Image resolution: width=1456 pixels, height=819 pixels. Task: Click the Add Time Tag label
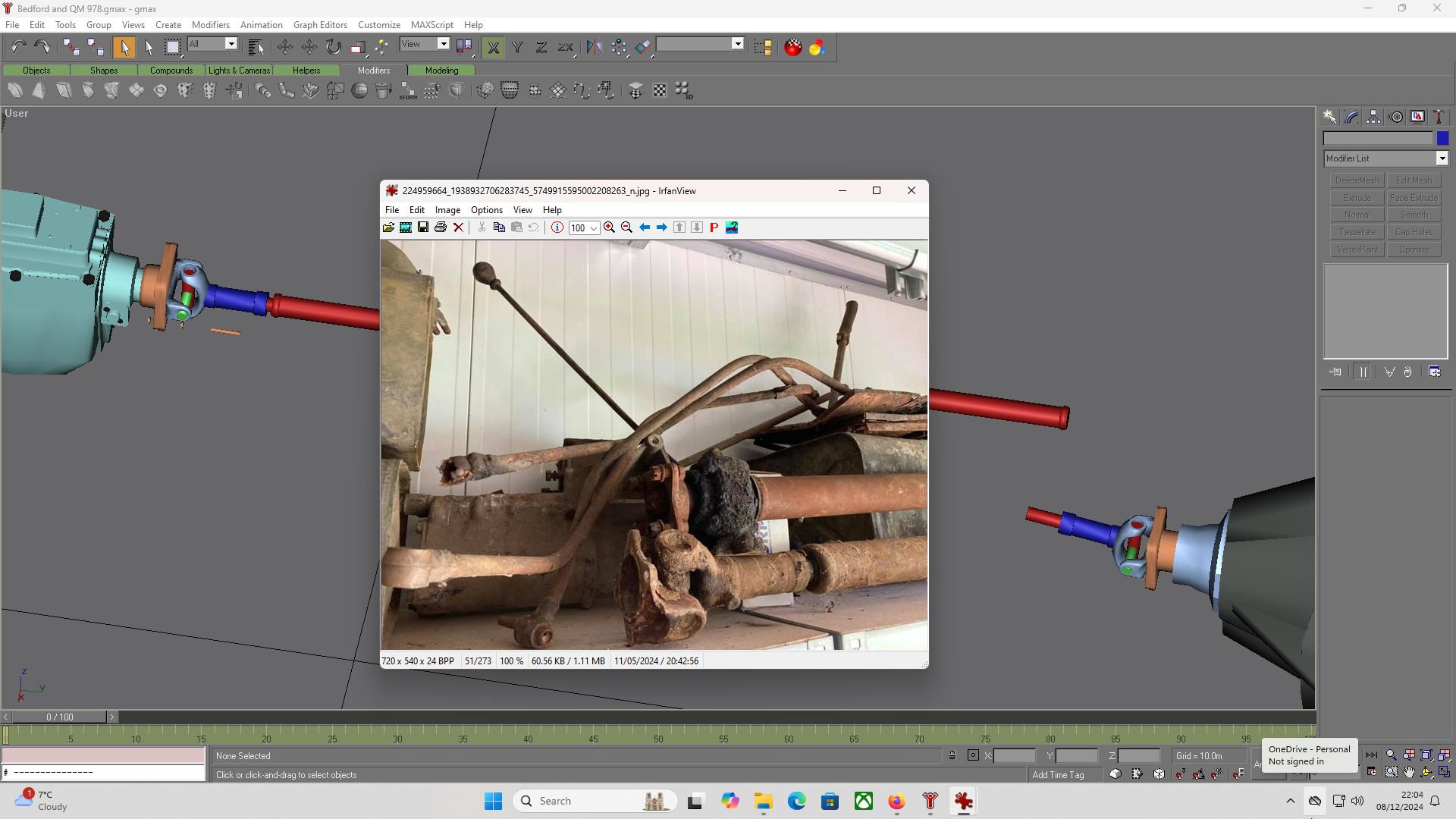pos(1058,774)
